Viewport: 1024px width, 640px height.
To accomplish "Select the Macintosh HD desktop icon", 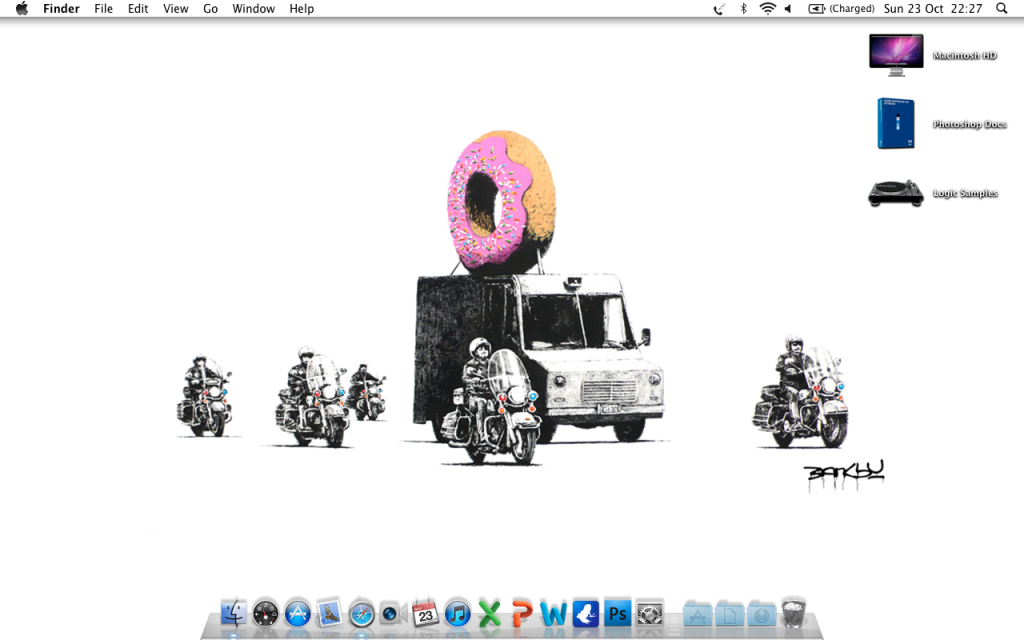I will 896,56.
